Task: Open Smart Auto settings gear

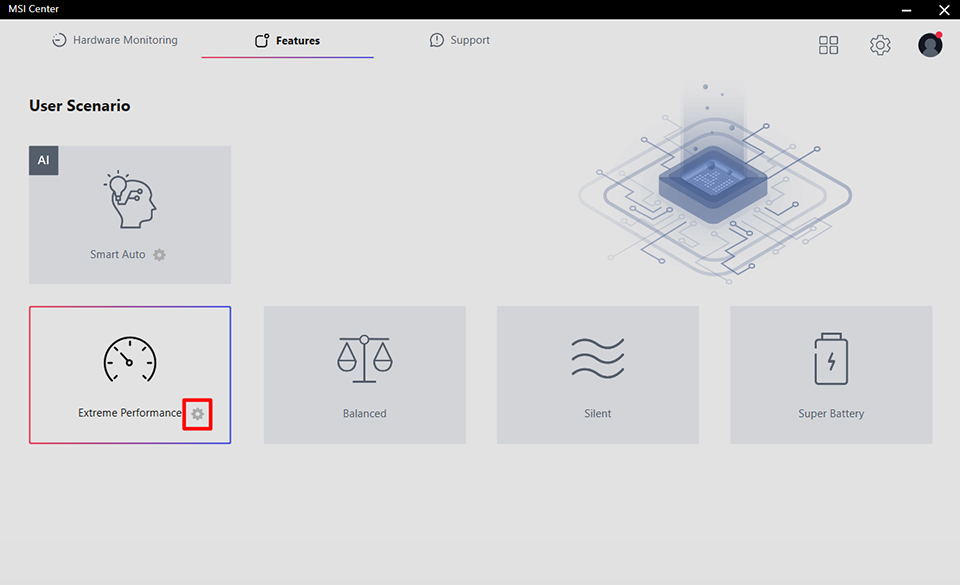Action: (159, 255)
